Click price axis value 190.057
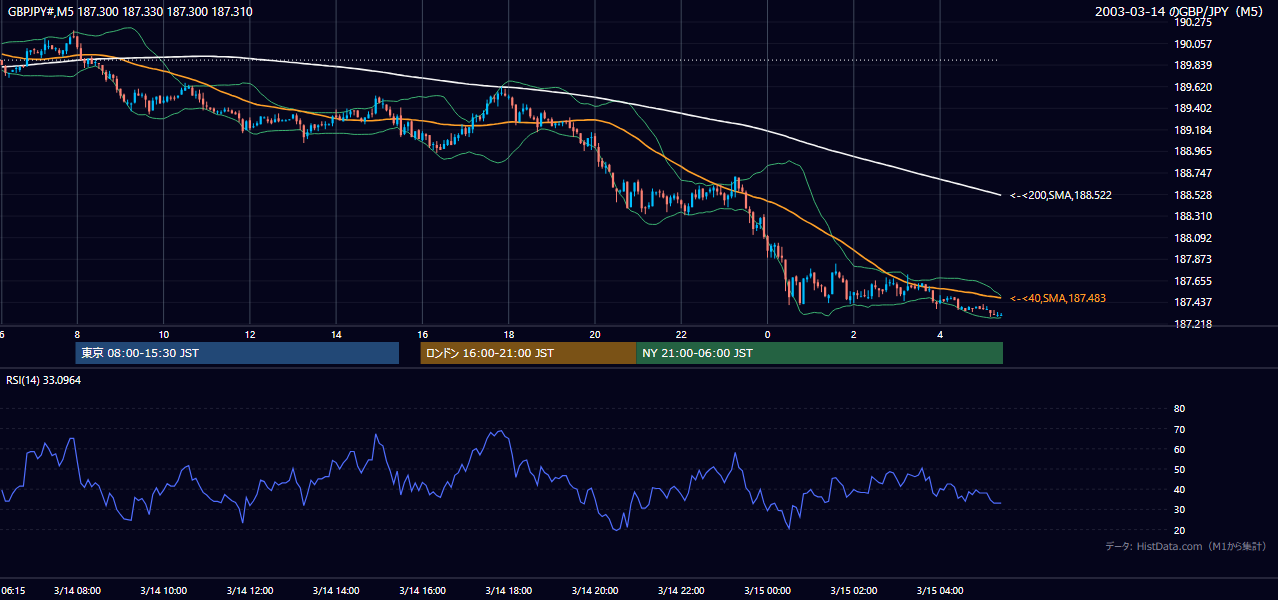The height and width of the screenshot is (600, 1278). [1193, 44]
